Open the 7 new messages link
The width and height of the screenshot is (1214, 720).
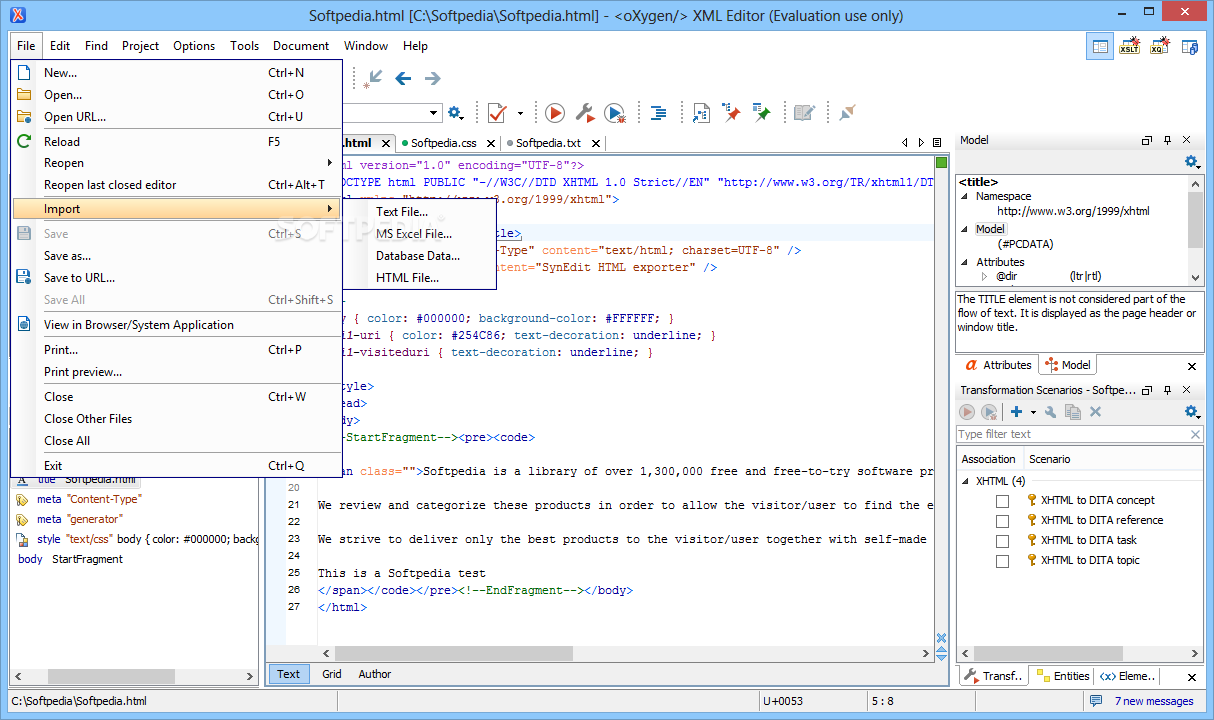click(x=1154, y=701)
